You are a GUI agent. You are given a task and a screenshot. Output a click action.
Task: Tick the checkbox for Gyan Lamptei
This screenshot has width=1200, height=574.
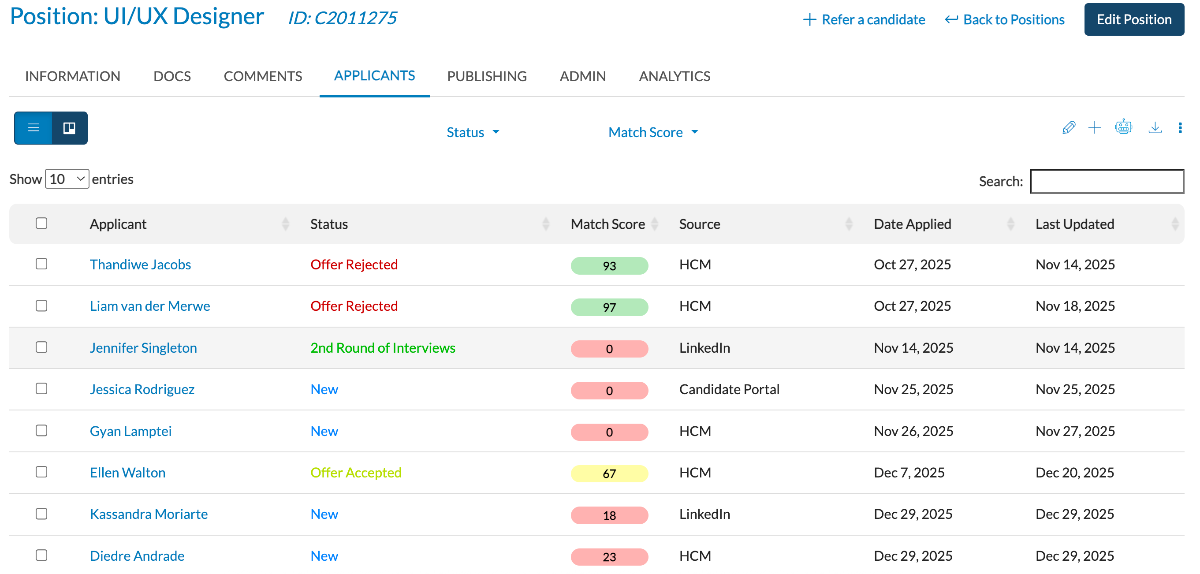[x=42, y=430]
